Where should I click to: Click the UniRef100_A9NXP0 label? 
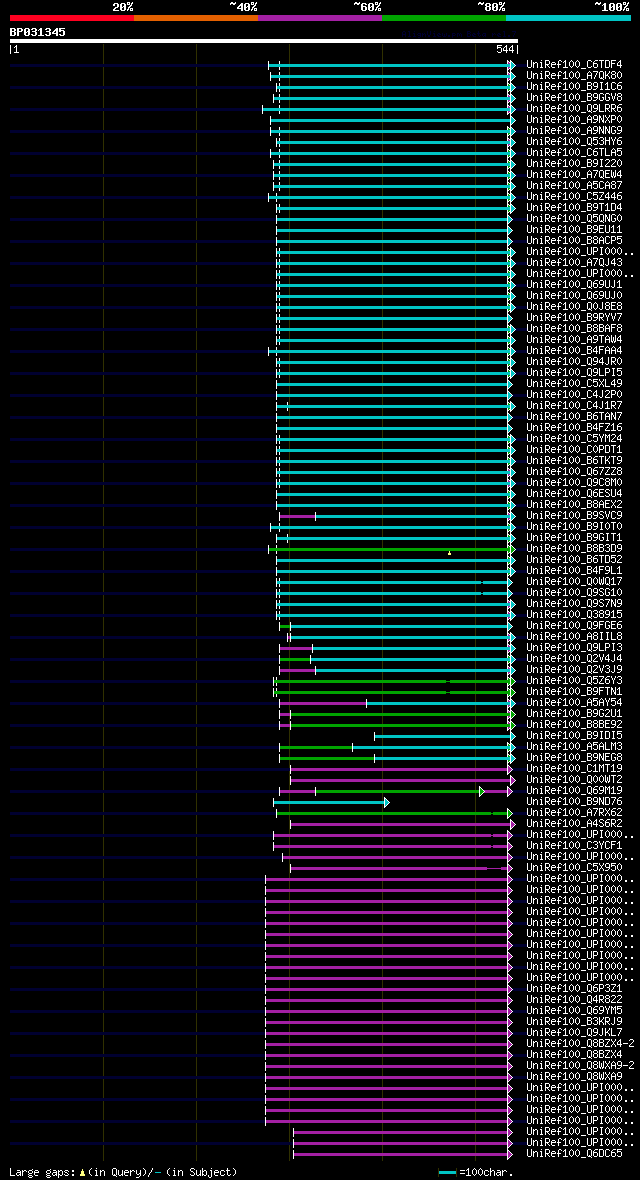[574, 120]
